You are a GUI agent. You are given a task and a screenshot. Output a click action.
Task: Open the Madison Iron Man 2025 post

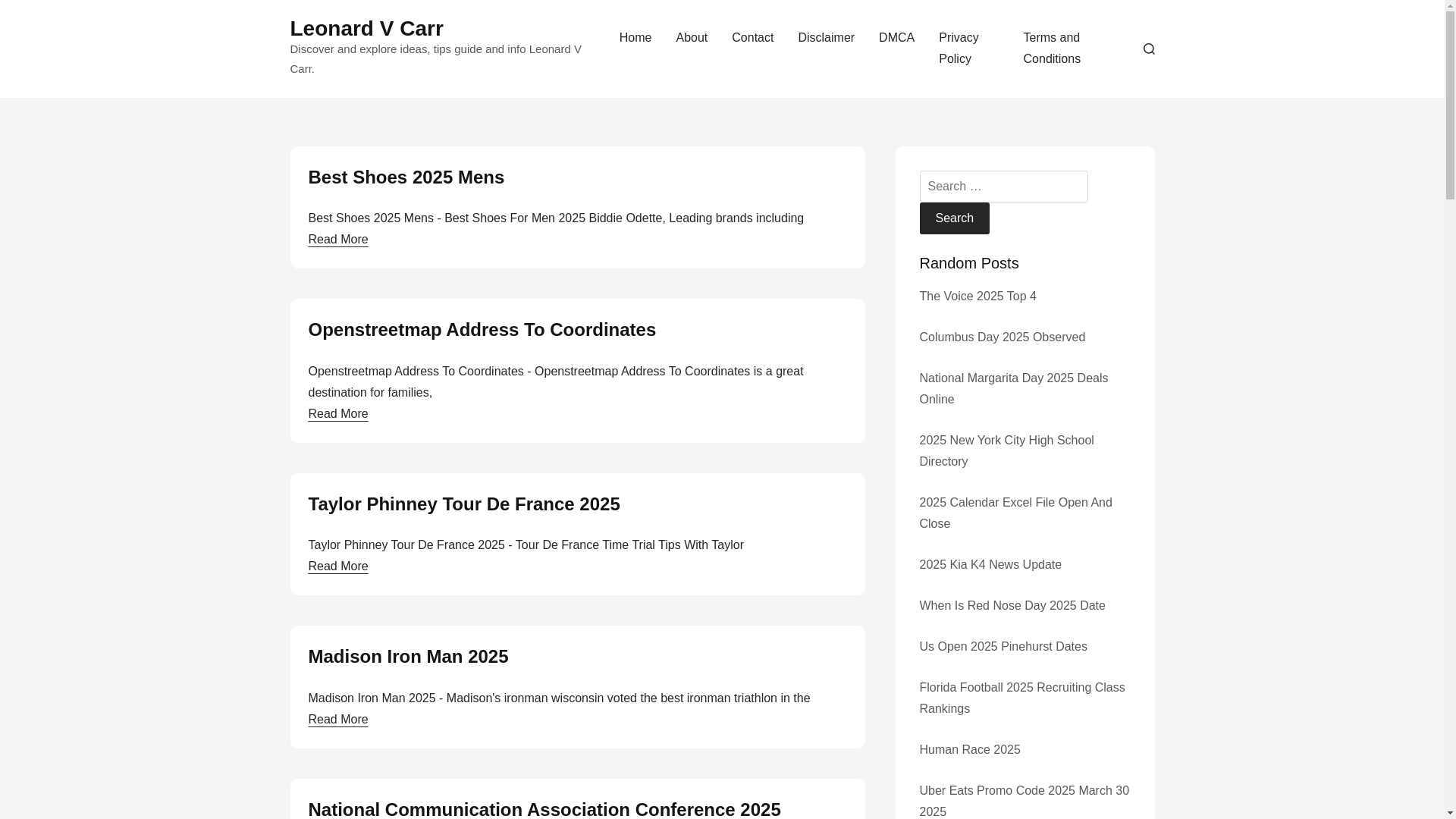click(x=408, y=656)
